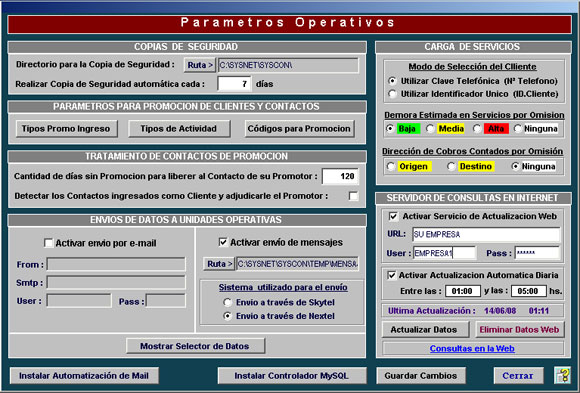Click the Parametros Operativos title banner
580x393 pixels.
coord(290,24)
